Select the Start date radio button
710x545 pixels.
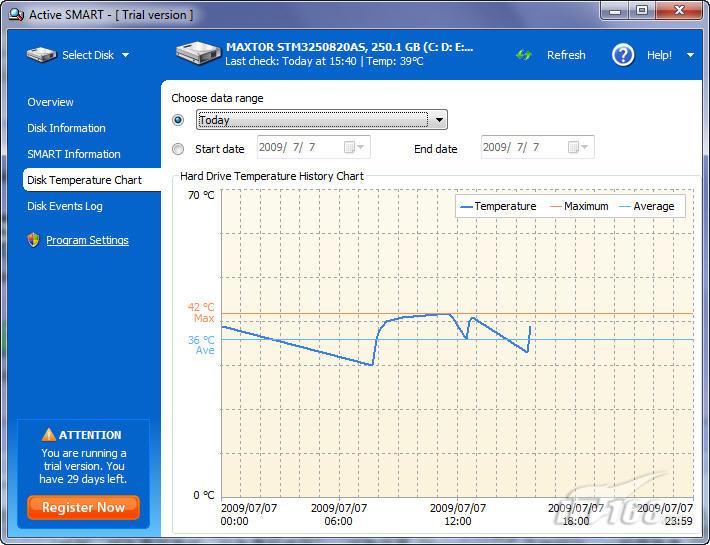178,149
